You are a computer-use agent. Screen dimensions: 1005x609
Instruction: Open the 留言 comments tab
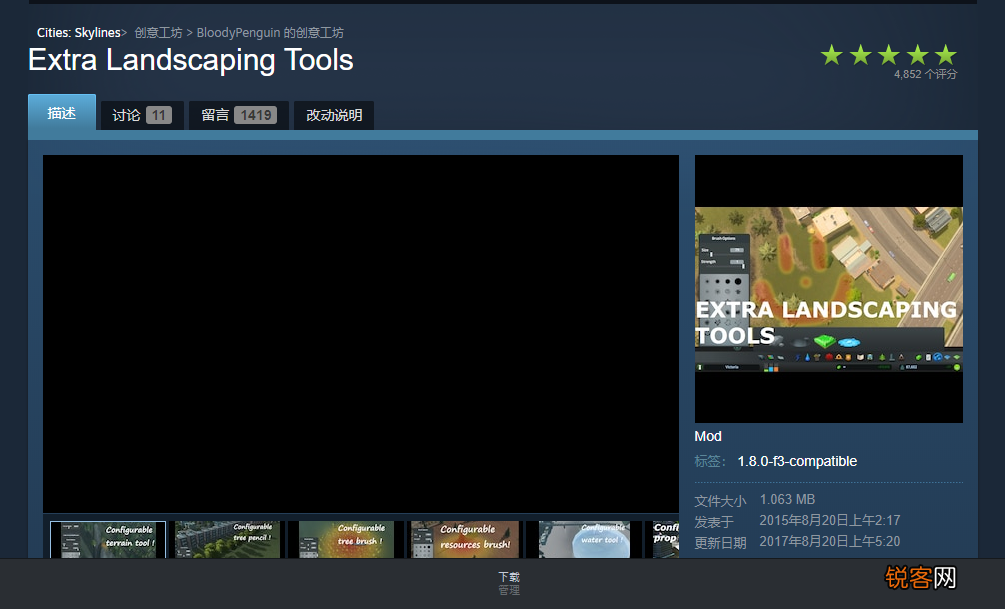[238, 115]
